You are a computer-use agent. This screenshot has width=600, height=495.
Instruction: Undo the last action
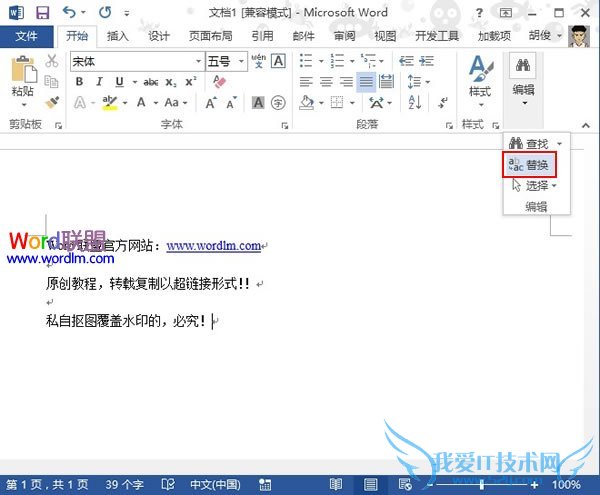70,13
